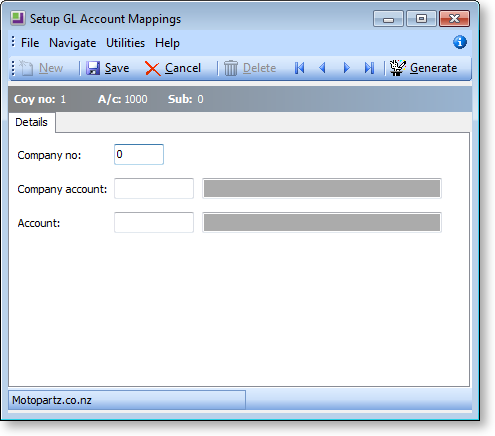The width and height of the screenshot is (495, 436).
Task: Click the red Cancel X icon
Action: pyautogui.click(x=153, y=69)
